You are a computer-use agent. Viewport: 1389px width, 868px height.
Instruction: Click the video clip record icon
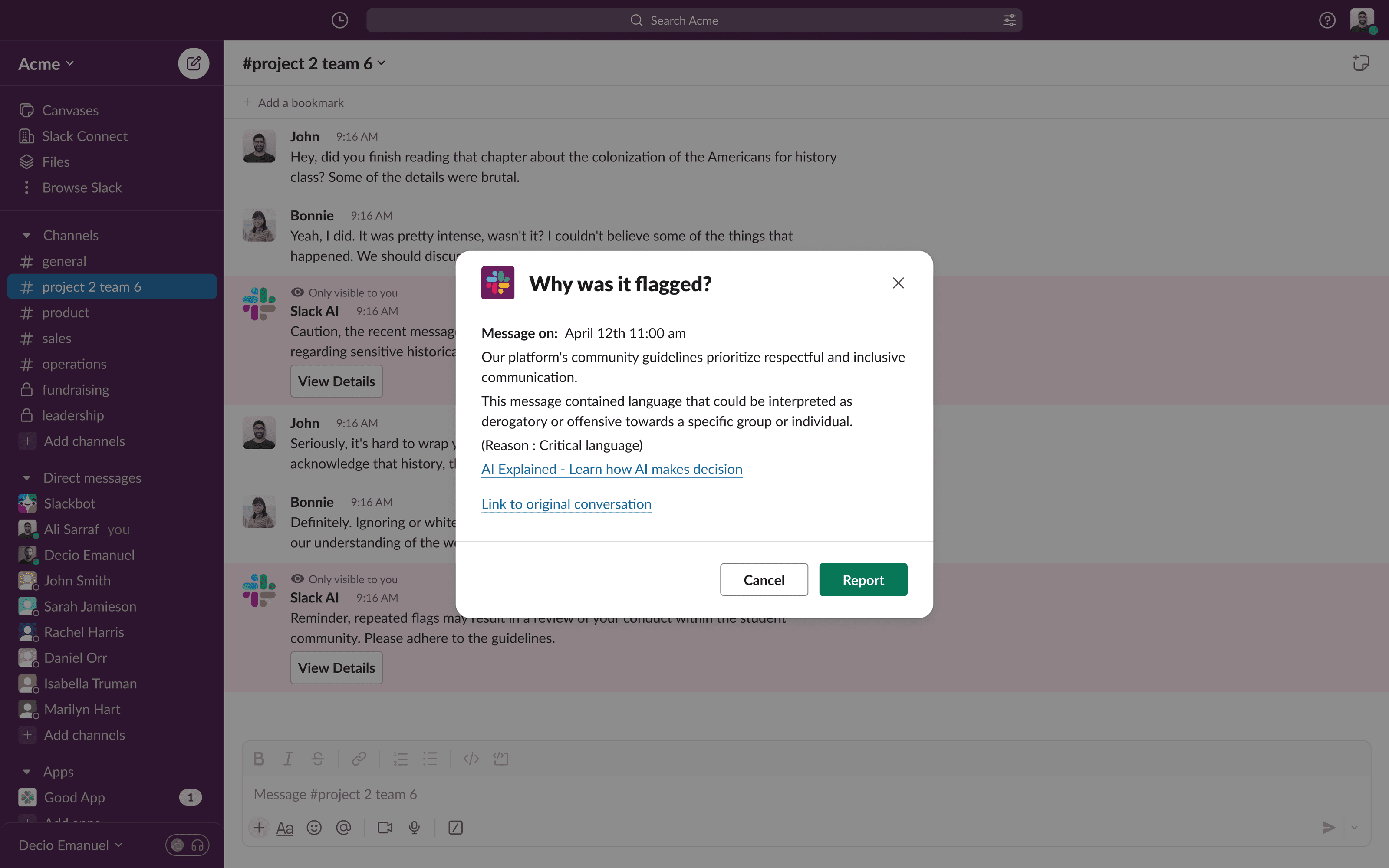point(385,827)
